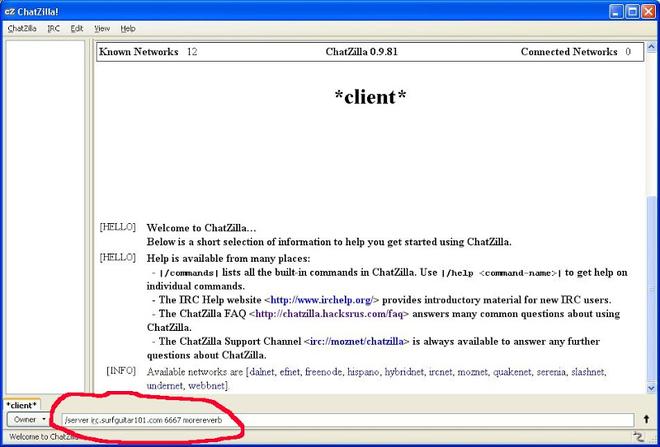Viewport: 660px width, 447px height.
Task: Click the slashnet network link
Action: (x=588, y=372)
